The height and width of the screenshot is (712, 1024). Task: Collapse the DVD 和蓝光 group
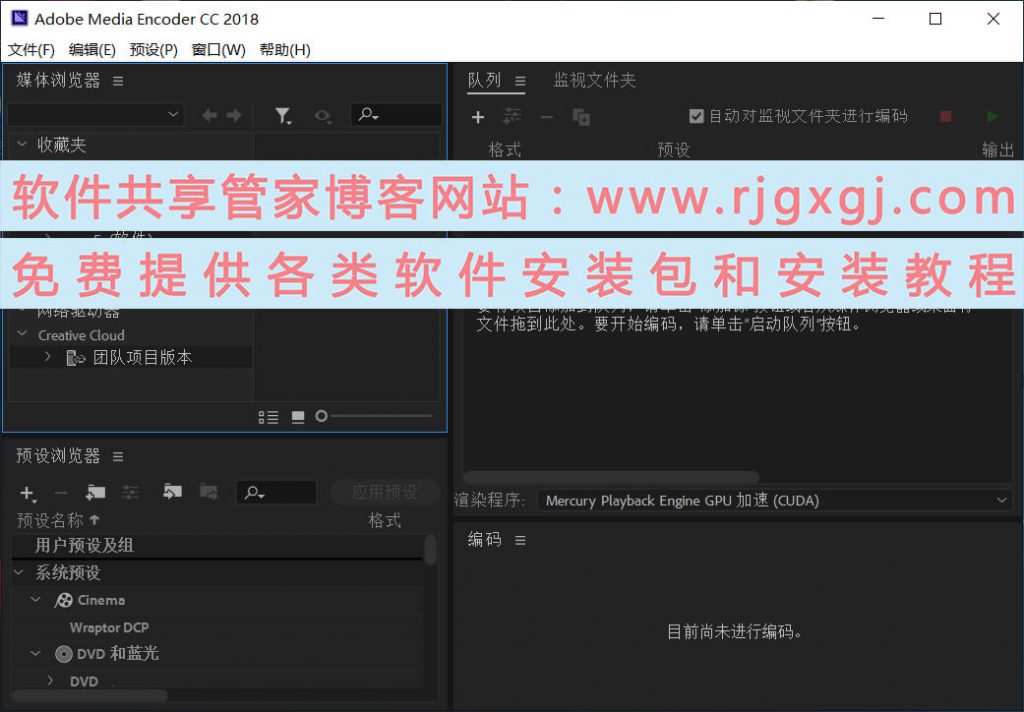click(x=36, y=653)
